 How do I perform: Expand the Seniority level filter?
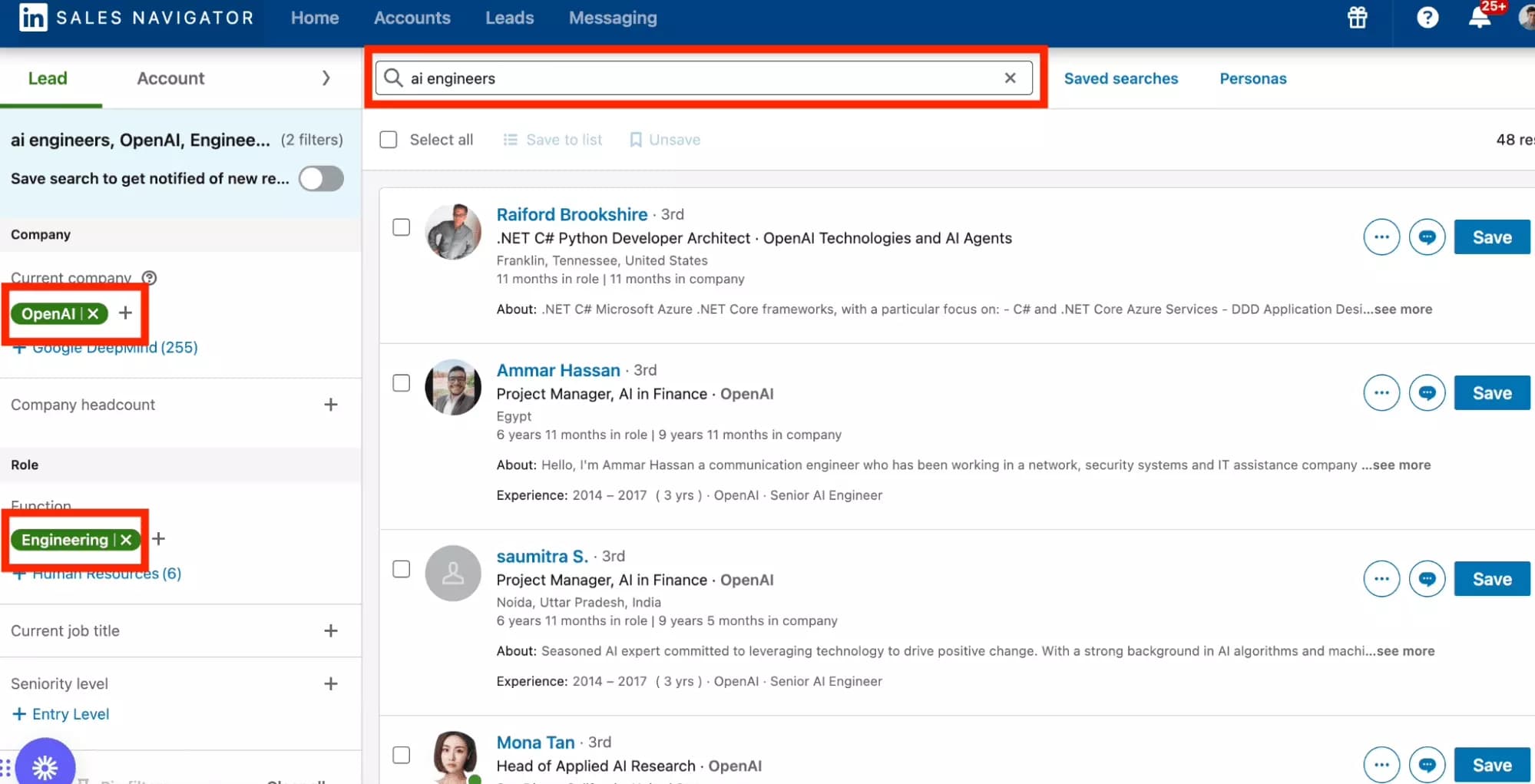(x=330, y=683)
